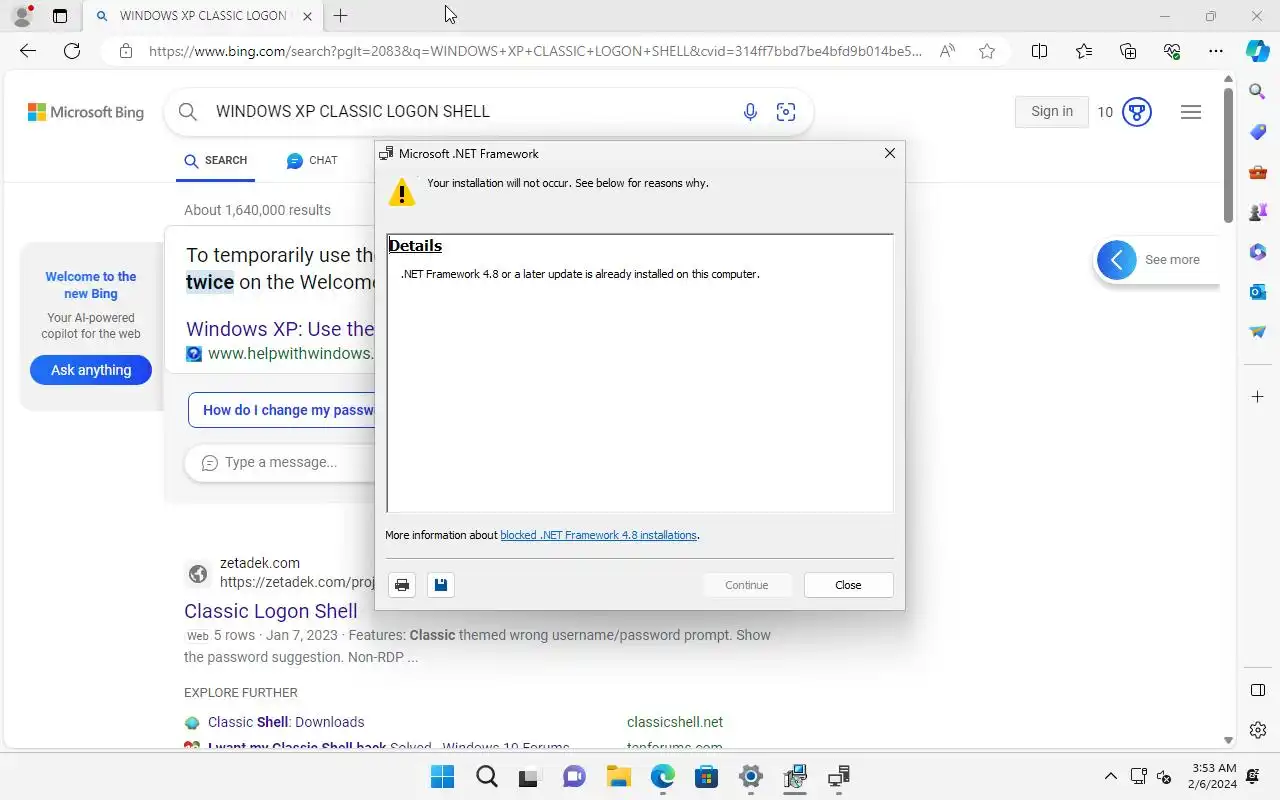Screen dimensions: 1280x800
Task: Click the address bar URL
Action: [535, 51]
